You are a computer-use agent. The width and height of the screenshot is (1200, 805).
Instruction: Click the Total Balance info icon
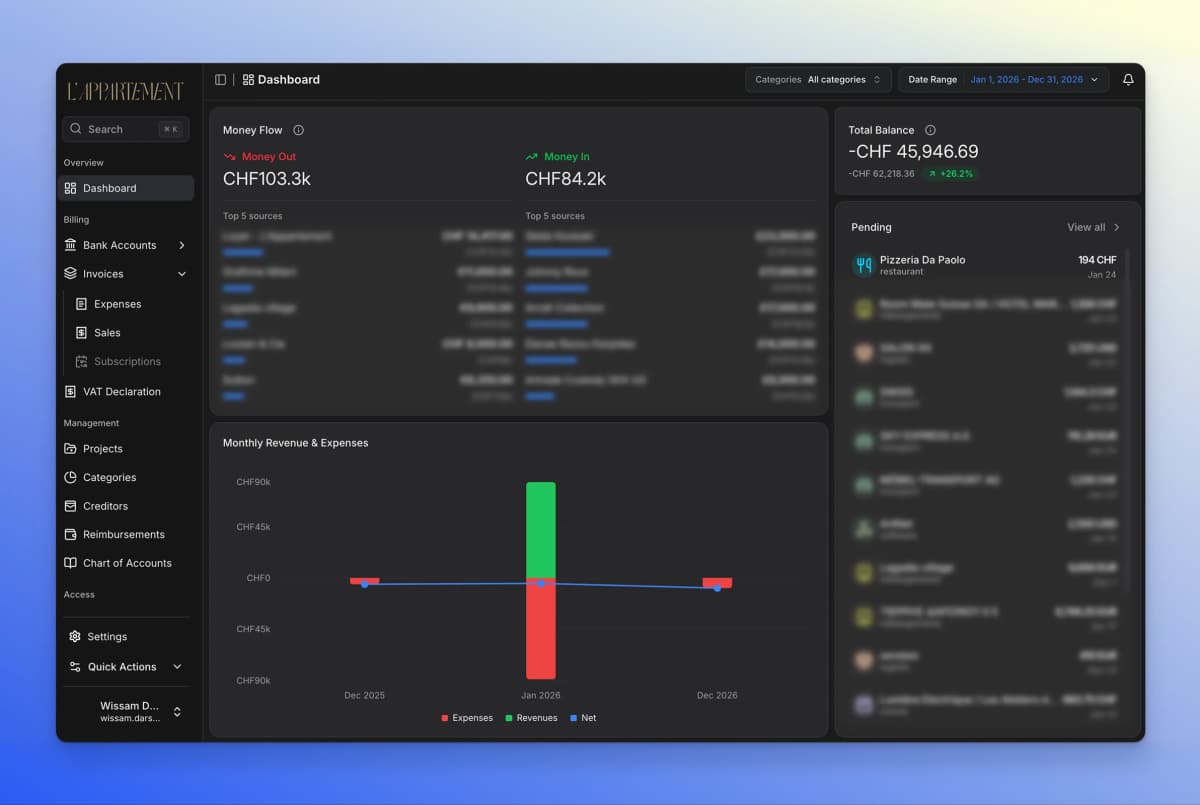(x=930, y=130)
